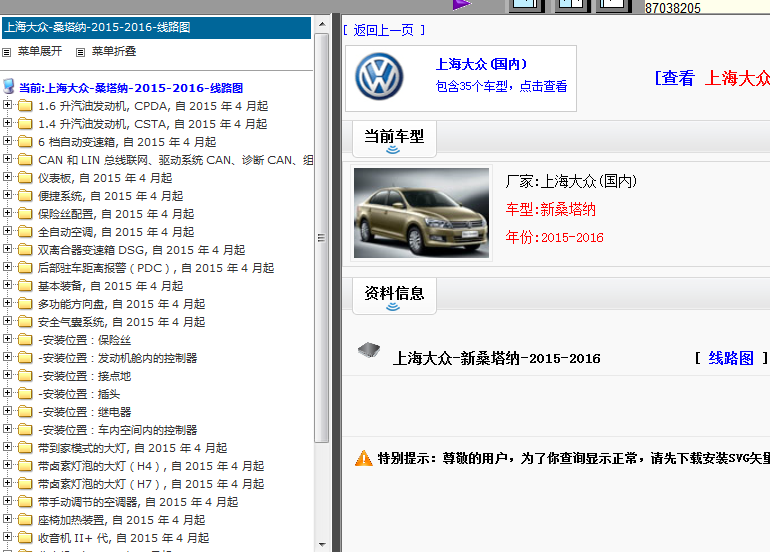
Task: Click the 返回上一页 back link
Action: (x=384, y=30)
